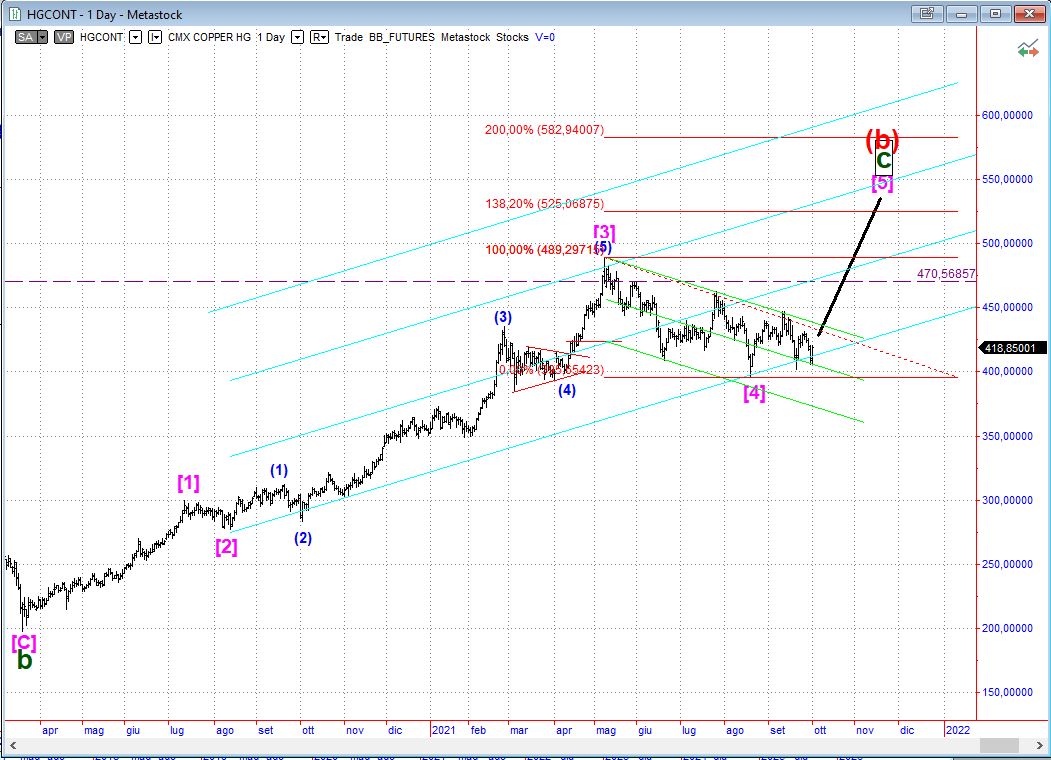The width and height of the screenshot is (1051, 760).
Task: Select the magenta [4] wave label
Action: coord(754,393)
